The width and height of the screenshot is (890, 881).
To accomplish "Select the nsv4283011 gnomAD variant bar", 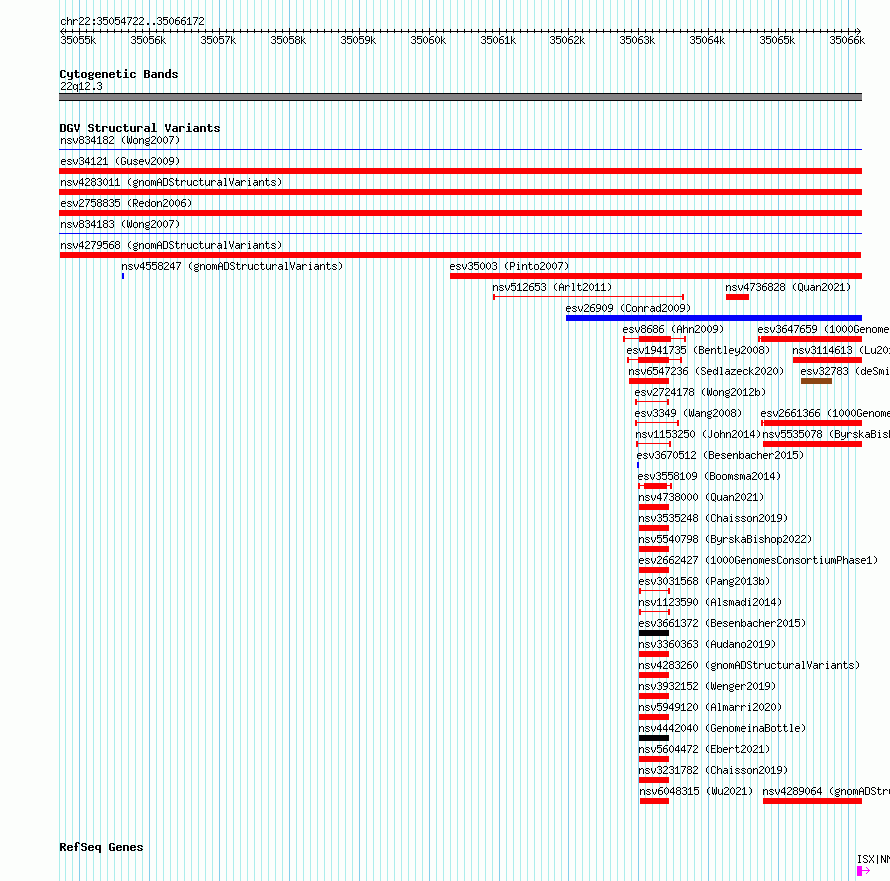I will 460,192.
